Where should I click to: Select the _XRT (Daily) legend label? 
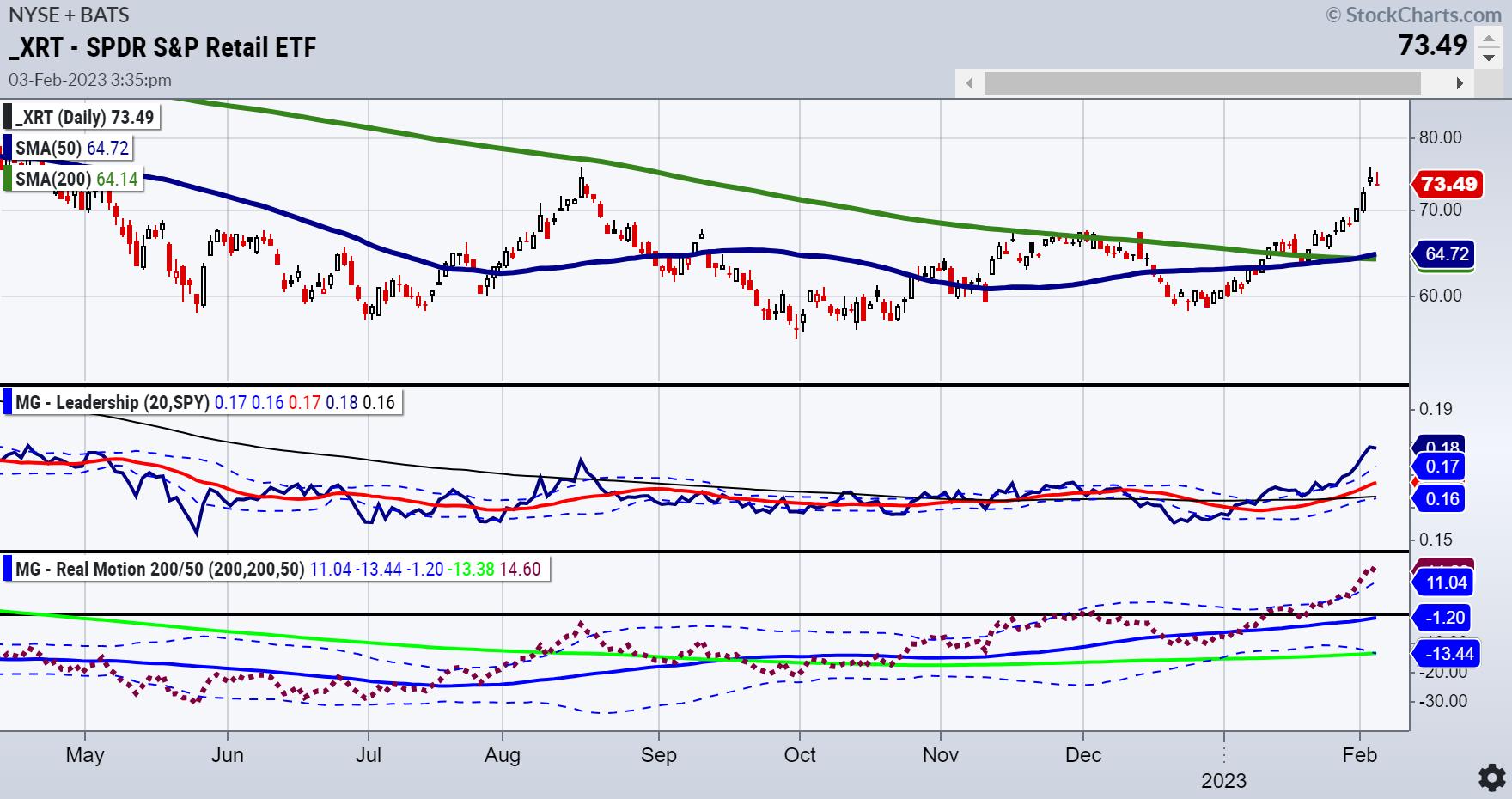86,118
